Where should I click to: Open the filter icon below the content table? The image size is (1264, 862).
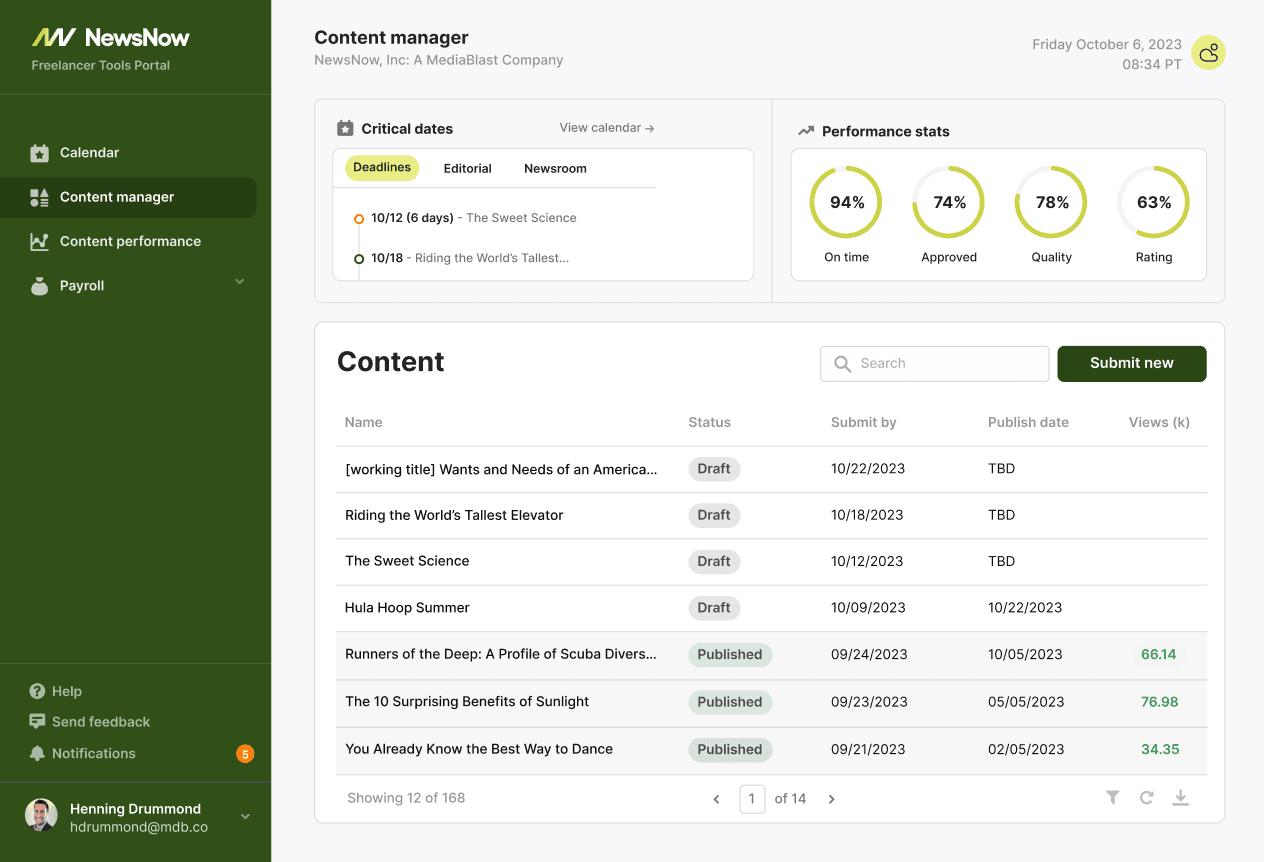click(x=1113, y=798)
